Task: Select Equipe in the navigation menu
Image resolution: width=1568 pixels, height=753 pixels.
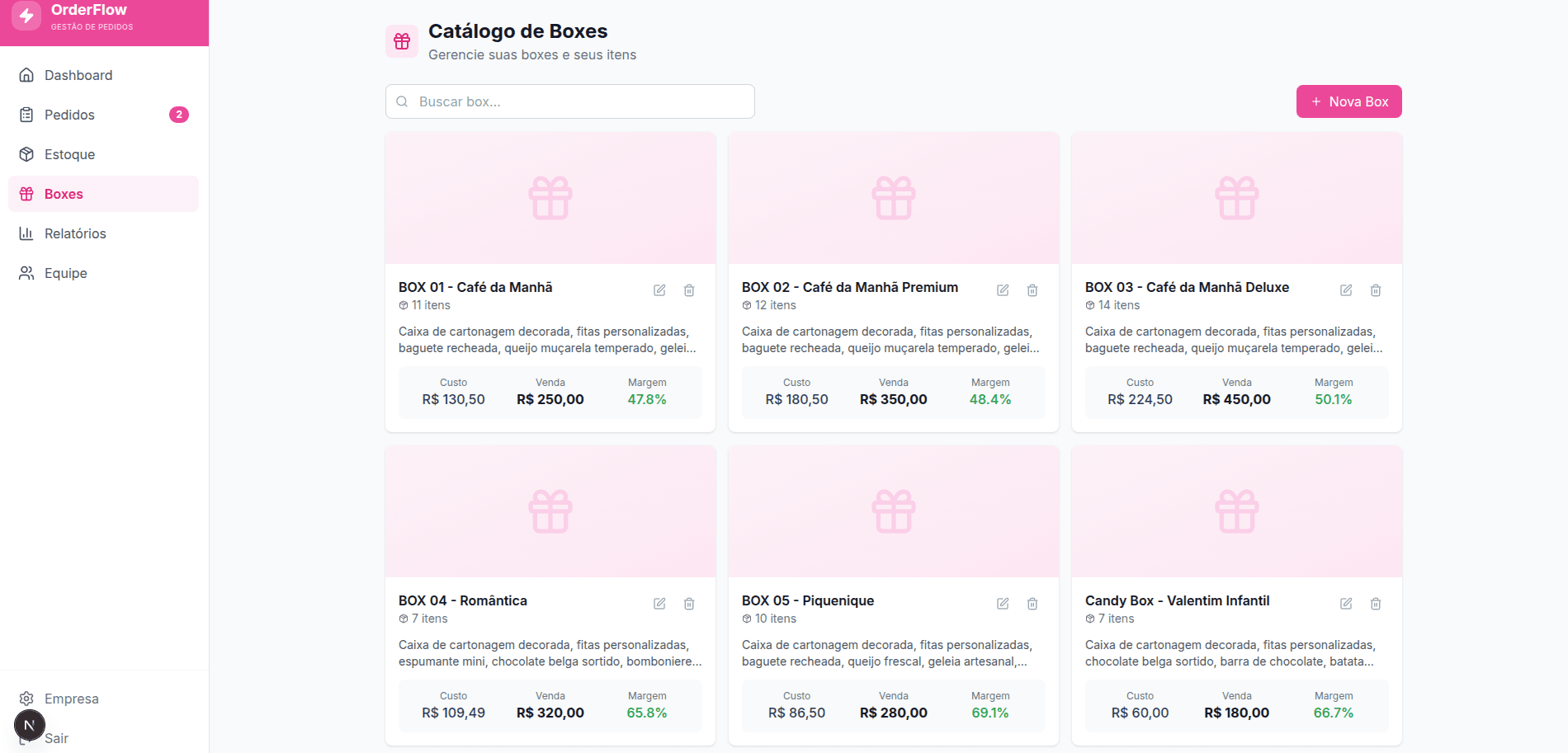Action: pos(66,273)
